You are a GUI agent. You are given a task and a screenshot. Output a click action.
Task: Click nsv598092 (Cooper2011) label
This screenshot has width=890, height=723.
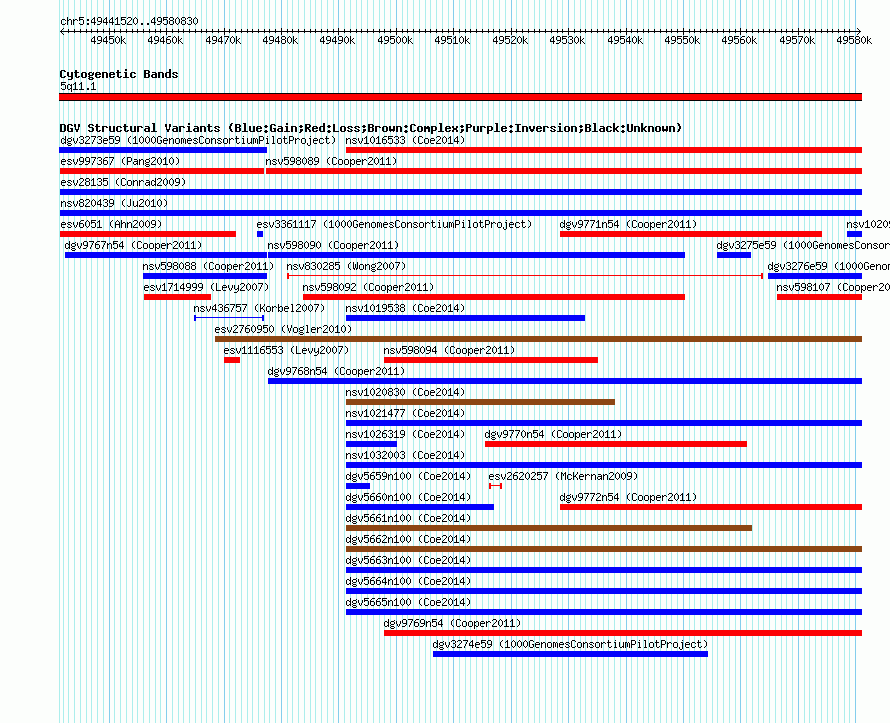pos(368,287)
